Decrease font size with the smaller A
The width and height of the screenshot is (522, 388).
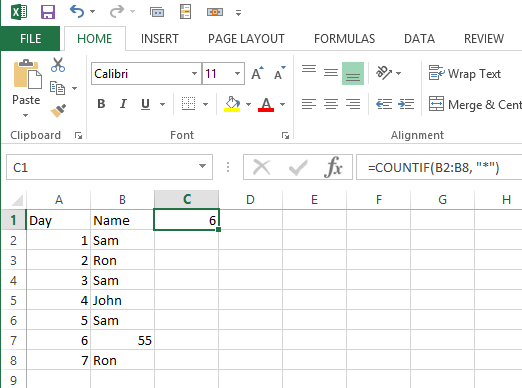tap(280, 73)
